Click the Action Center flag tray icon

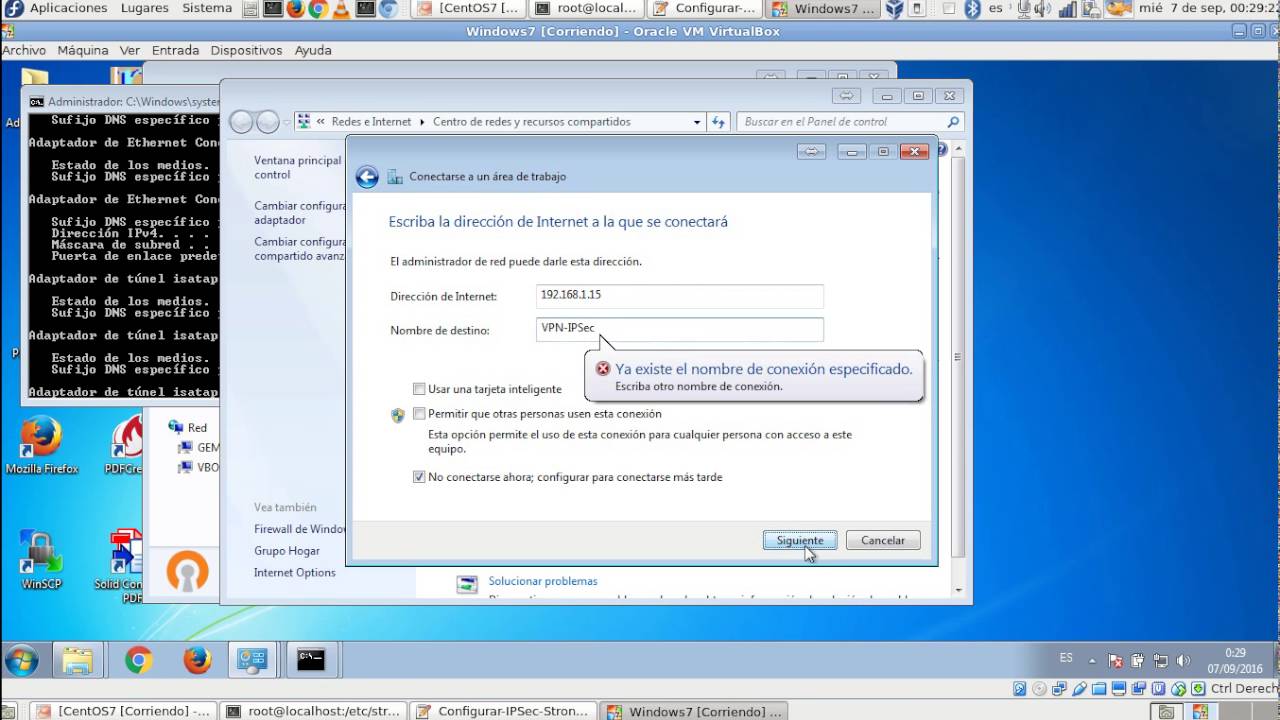1114,661
